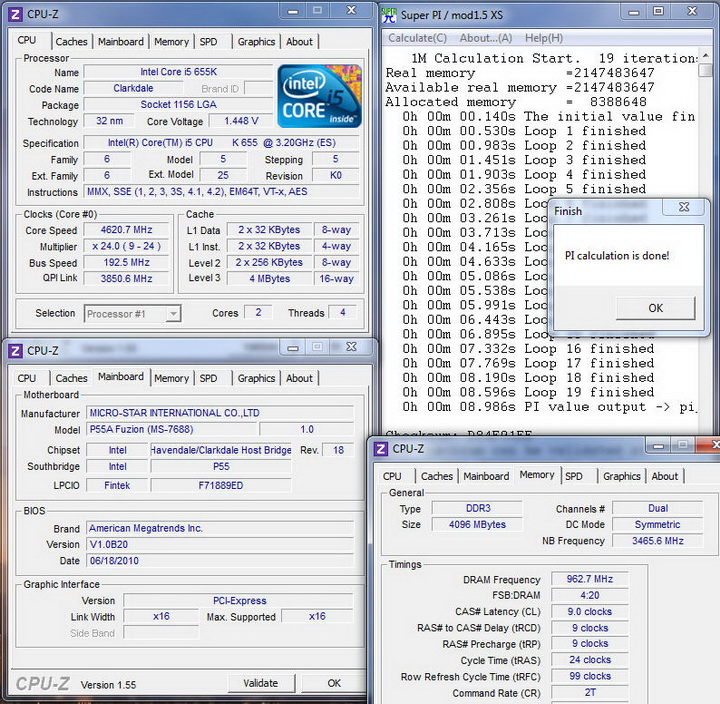Click the NB Frequency value 3465.6 MHz

658,541
